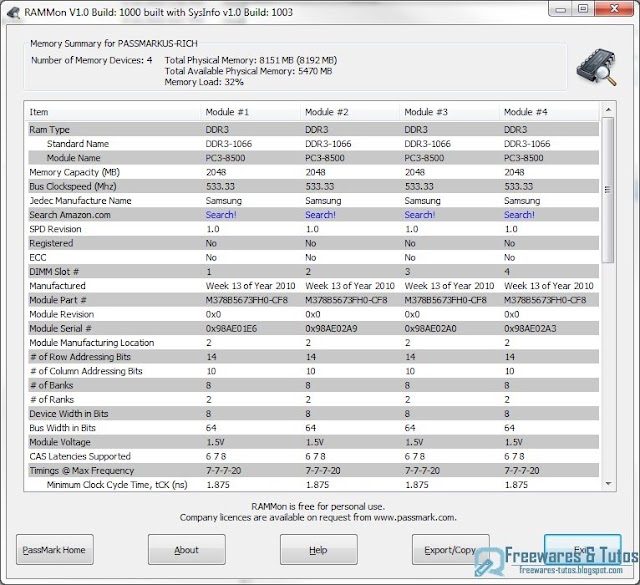Select the Memory Capacity (MB) row

pos(313,172)
